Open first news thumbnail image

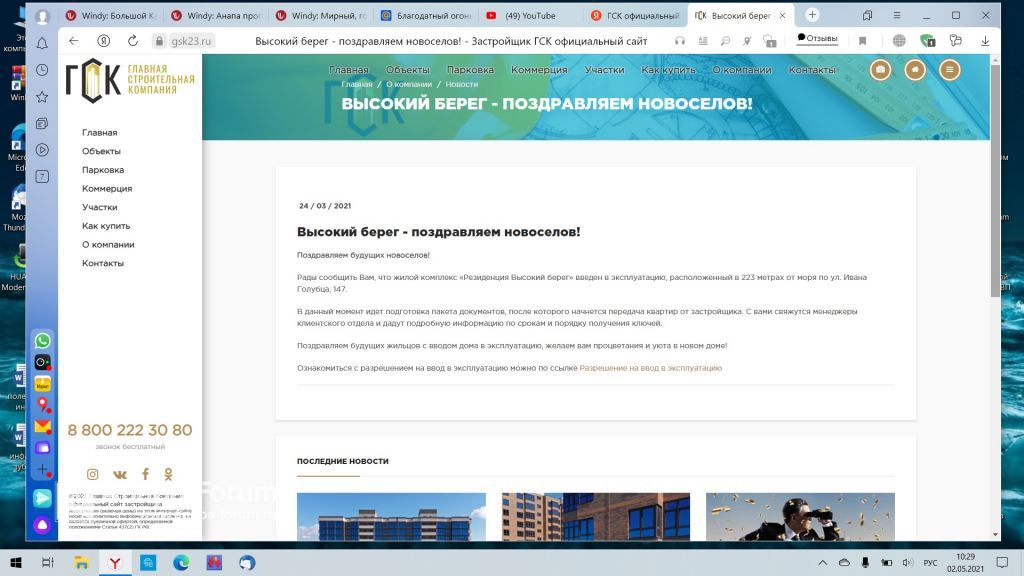[x=391, y=516]
